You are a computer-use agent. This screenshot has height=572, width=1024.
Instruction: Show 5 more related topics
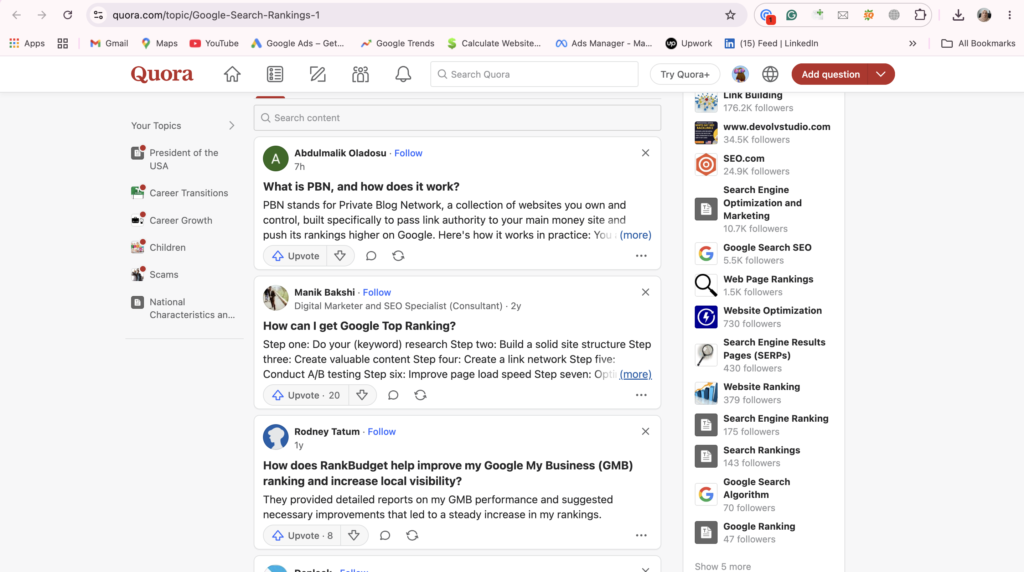tap(722, 566)
